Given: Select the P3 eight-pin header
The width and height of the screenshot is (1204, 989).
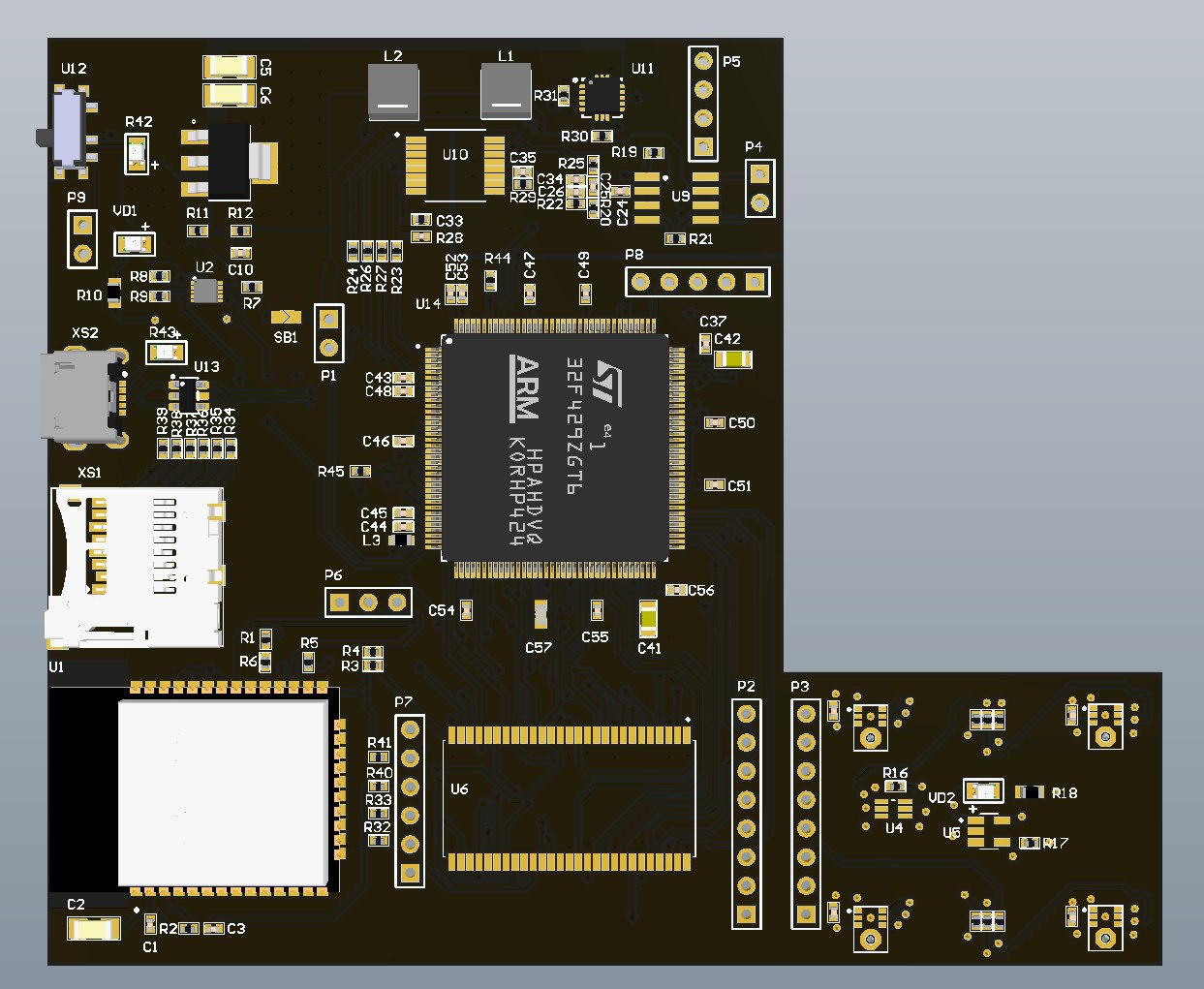Looking at the screenshot, I should 806,814.
